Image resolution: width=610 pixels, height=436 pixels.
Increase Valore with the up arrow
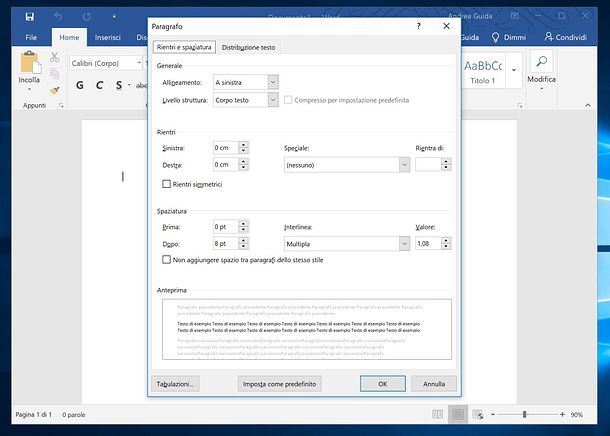pos(446,240)
